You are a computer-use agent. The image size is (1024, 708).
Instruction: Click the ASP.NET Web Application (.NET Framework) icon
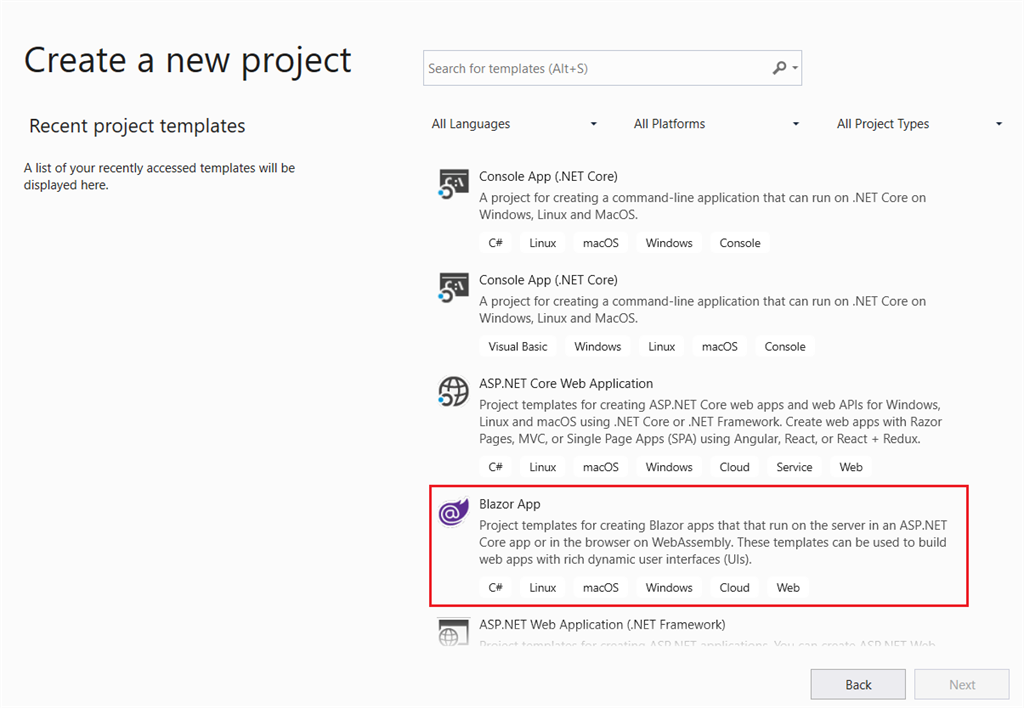454,632
